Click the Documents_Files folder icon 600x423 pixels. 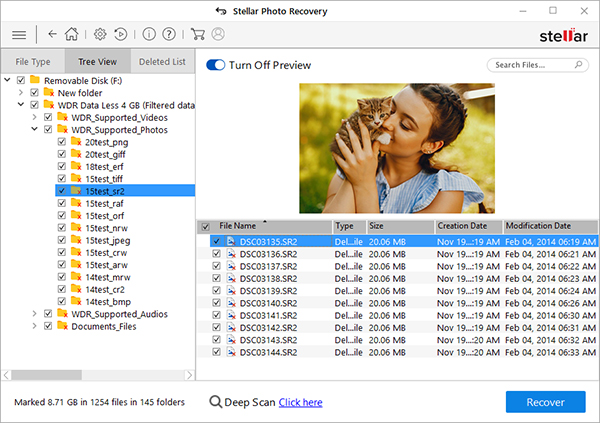coord(62,326)
